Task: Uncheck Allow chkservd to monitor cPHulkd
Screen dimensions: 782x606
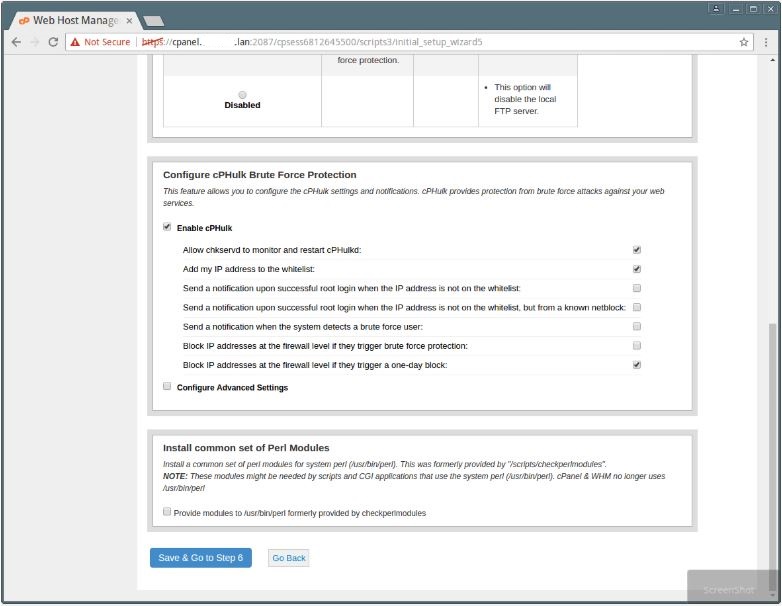Action: click(637, 249)
